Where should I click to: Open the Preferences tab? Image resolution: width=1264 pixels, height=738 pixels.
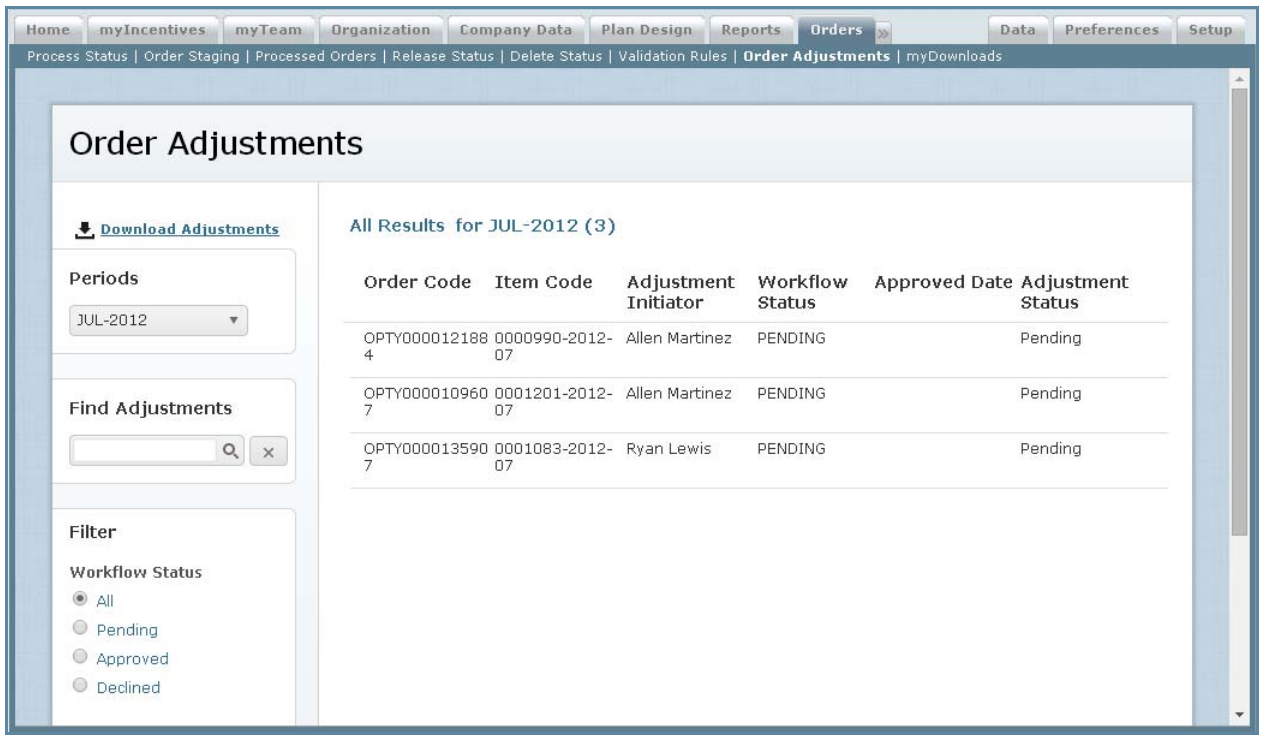1111,29
